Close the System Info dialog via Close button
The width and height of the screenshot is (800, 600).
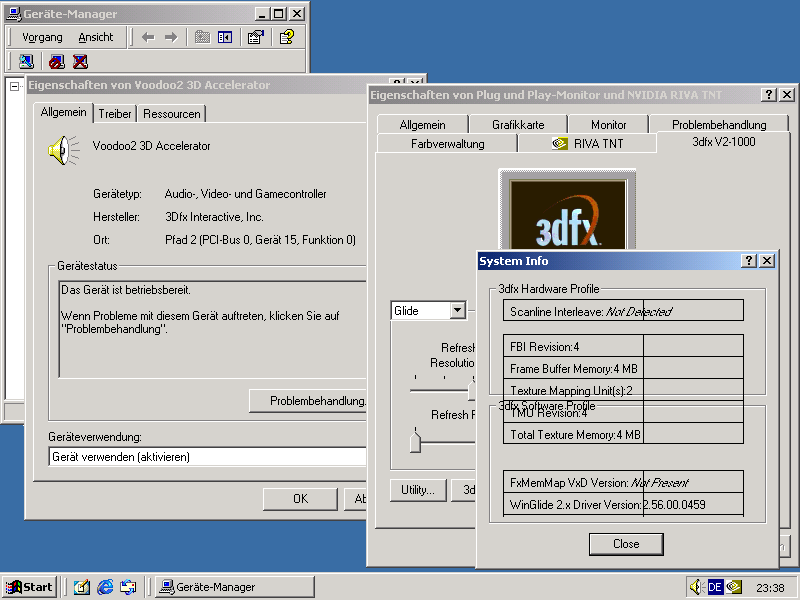pyautogui.click(x=625, y=544)
